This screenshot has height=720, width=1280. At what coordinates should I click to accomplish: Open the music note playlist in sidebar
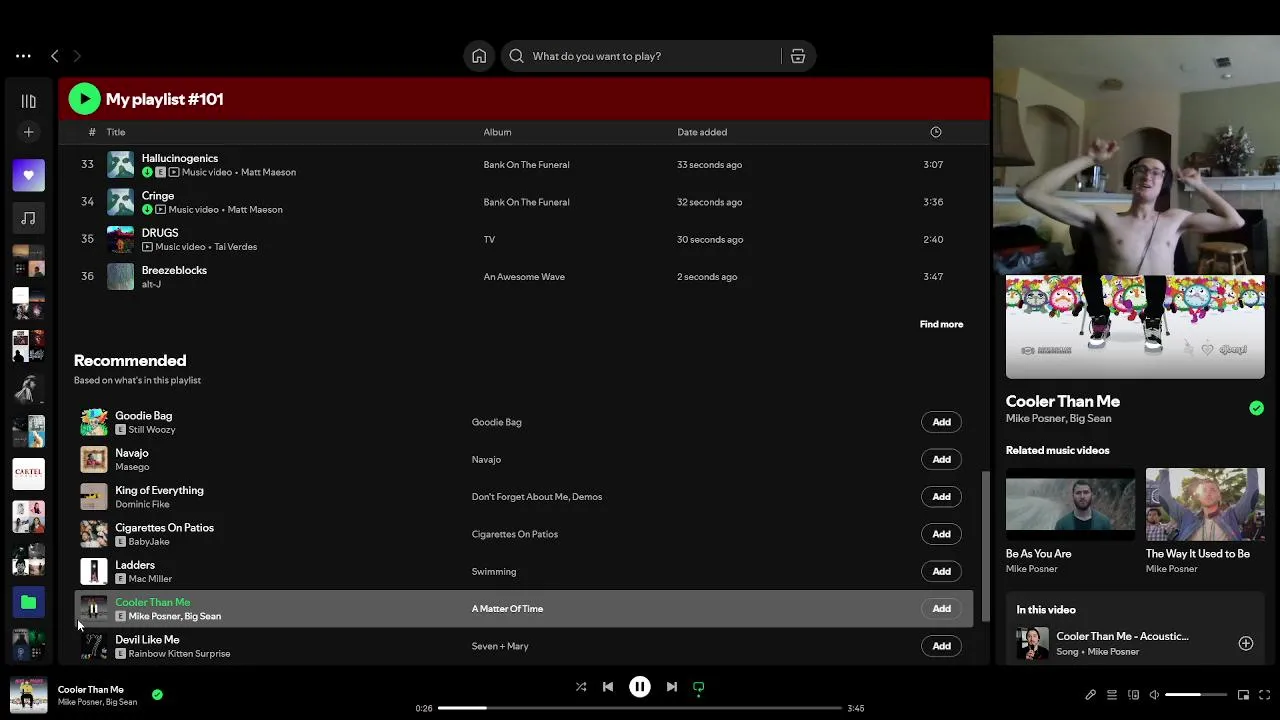click(29, 218)
